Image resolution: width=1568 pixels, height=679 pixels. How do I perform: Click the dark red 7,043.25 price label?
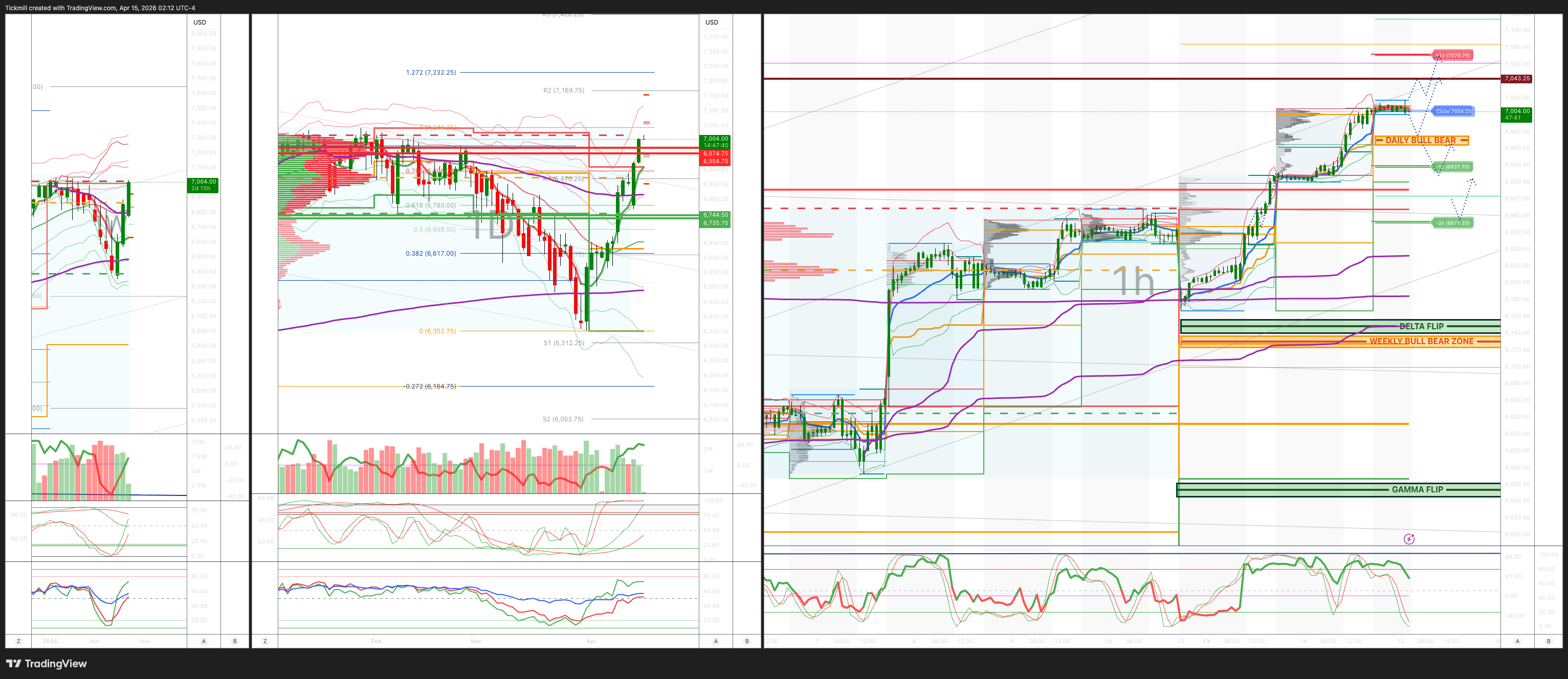coord(1516,79)
